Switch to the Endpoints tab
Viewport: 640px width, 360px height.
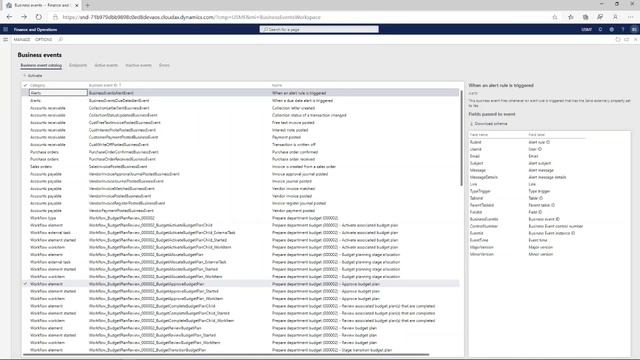(78, 65)
